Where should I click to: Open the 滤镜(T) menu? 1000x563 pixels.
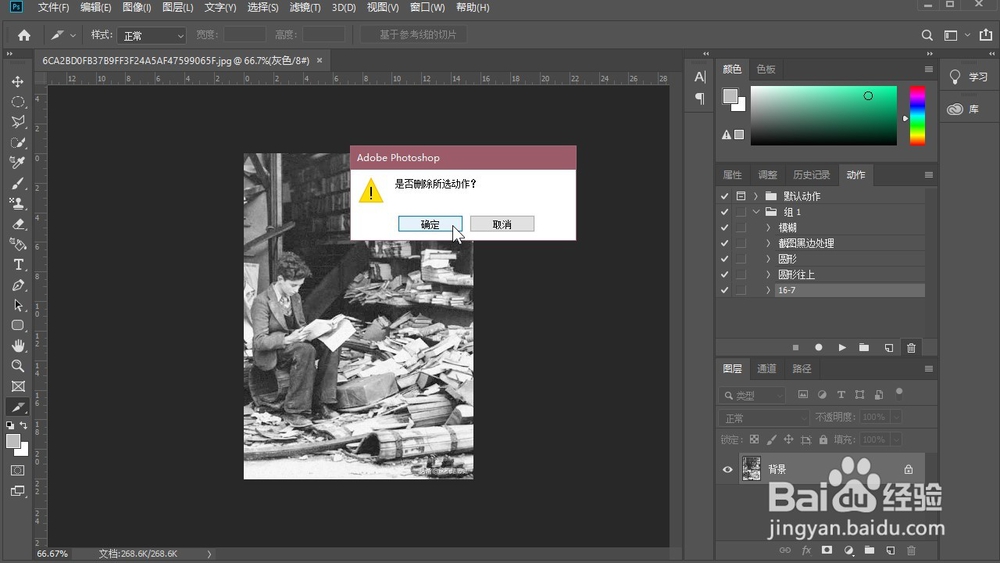tap(304, 8)
